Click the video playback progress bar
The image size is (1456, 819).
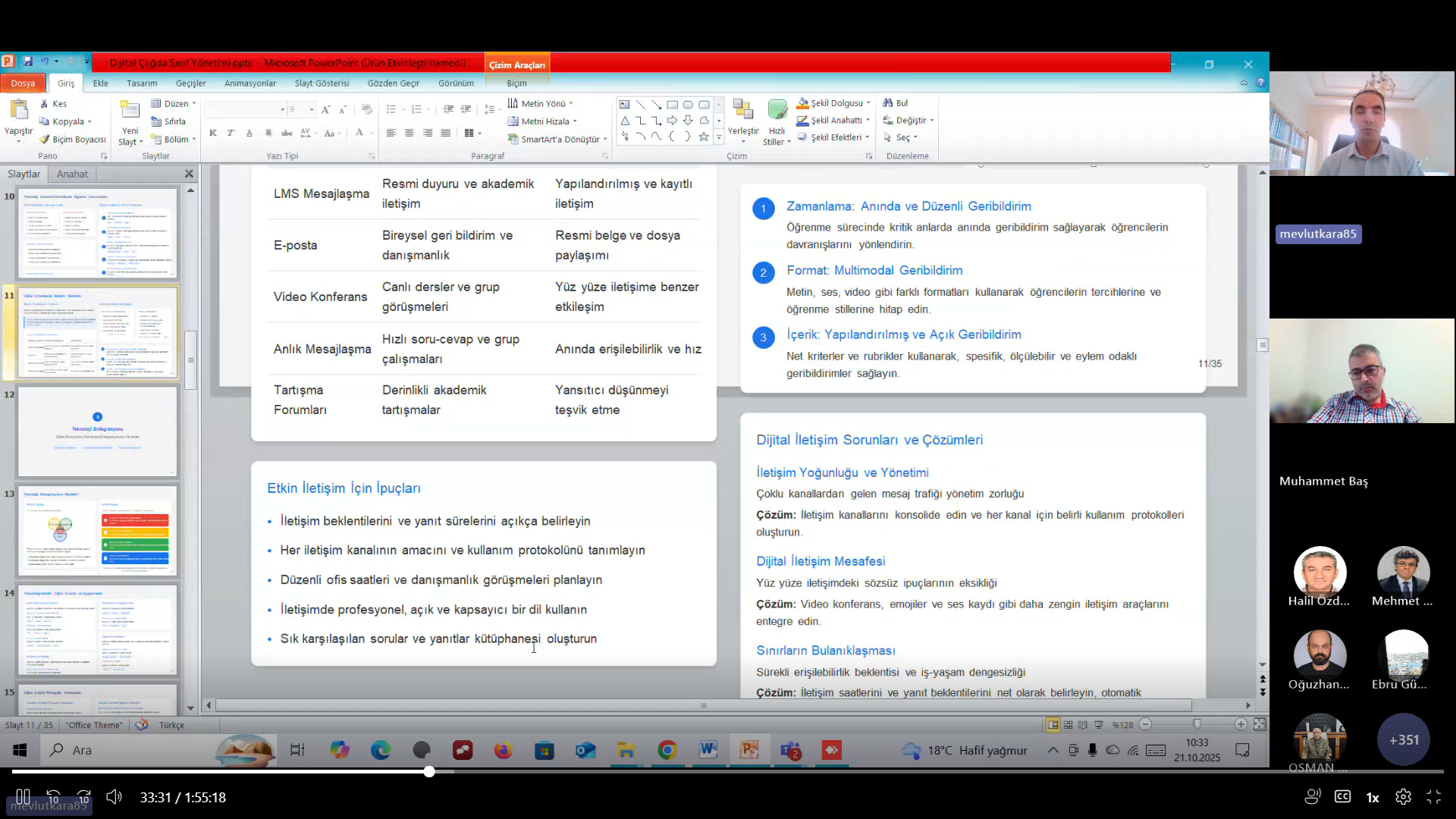coord(728,771)
